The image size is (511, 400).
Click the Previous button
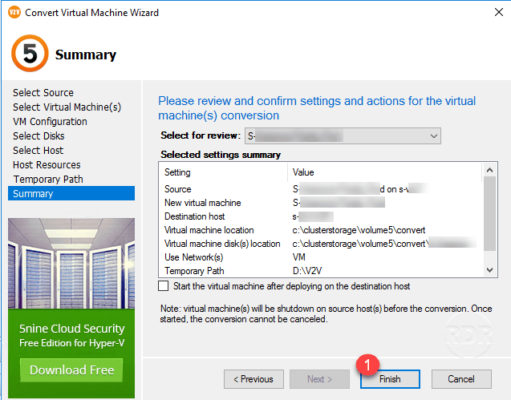click(254, 379)
